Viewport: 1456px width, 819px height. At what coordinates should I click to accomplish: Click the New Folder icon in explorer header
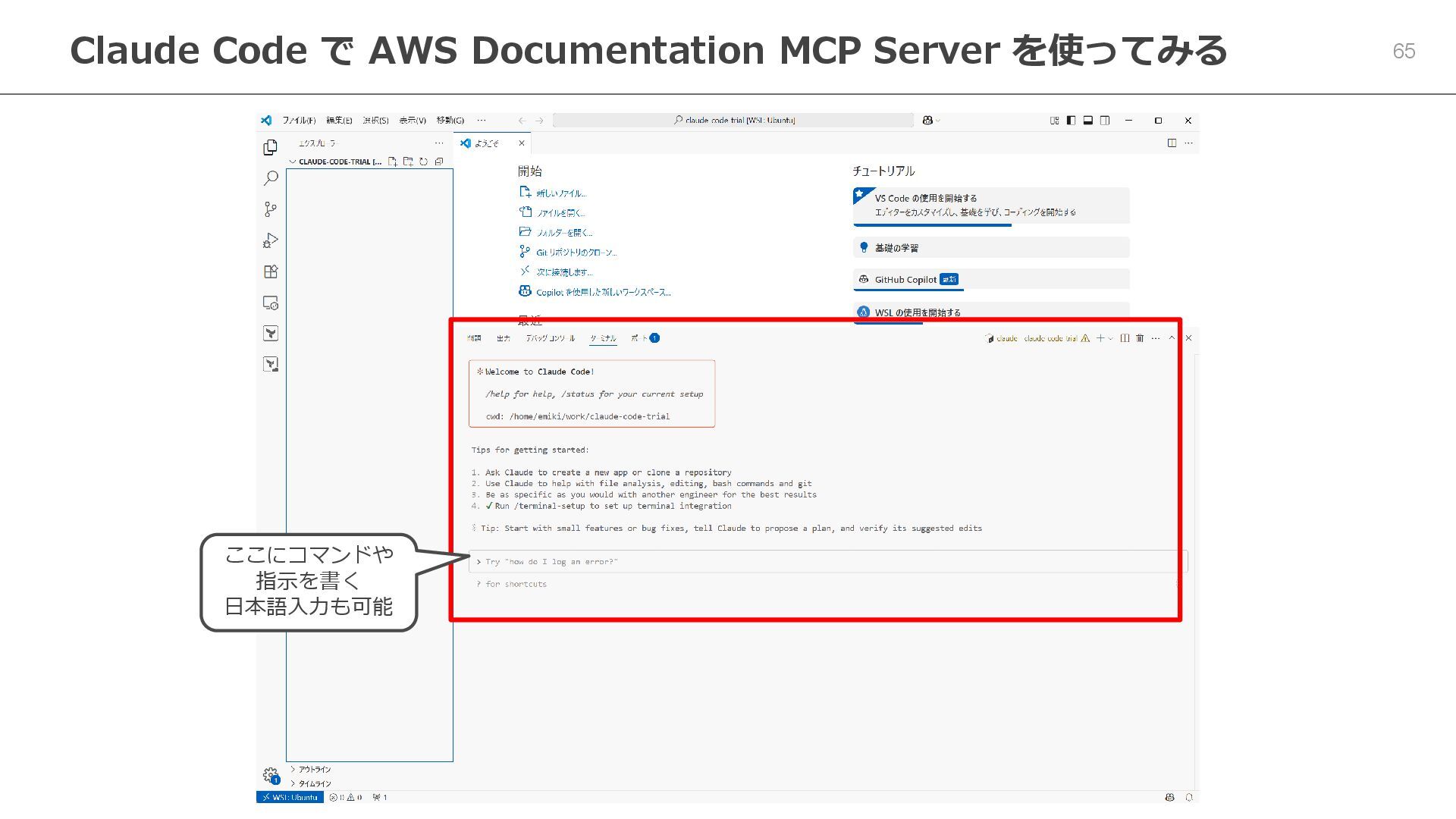408,162
